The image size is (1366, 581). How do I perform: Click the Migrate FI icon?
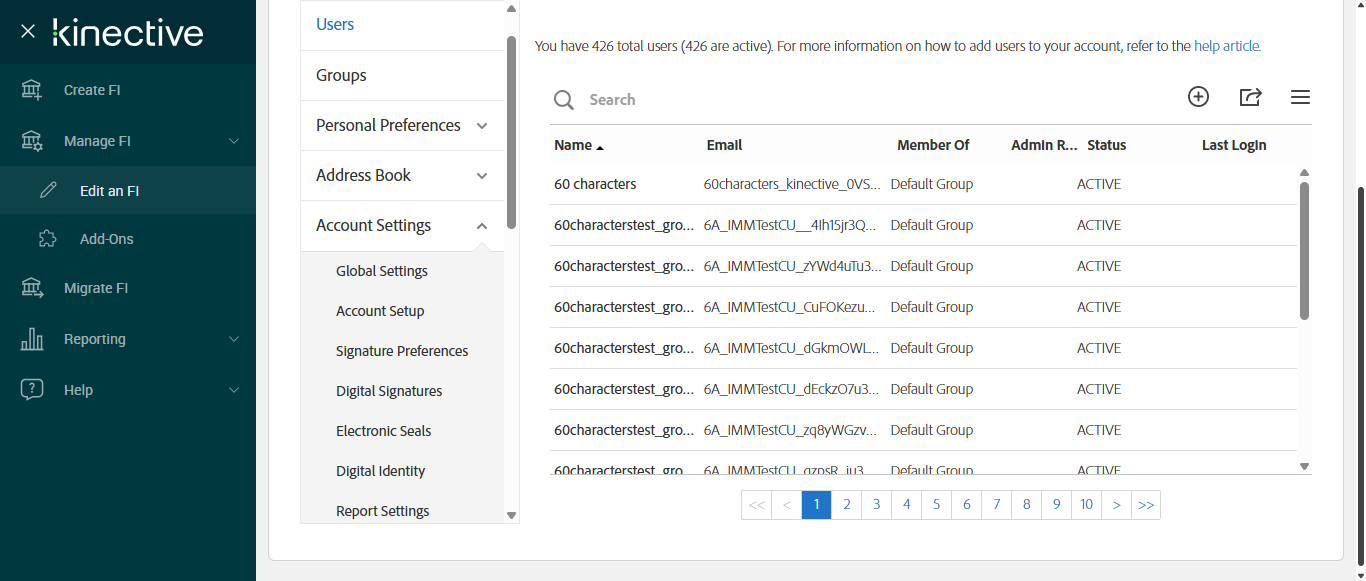[32, 288]
